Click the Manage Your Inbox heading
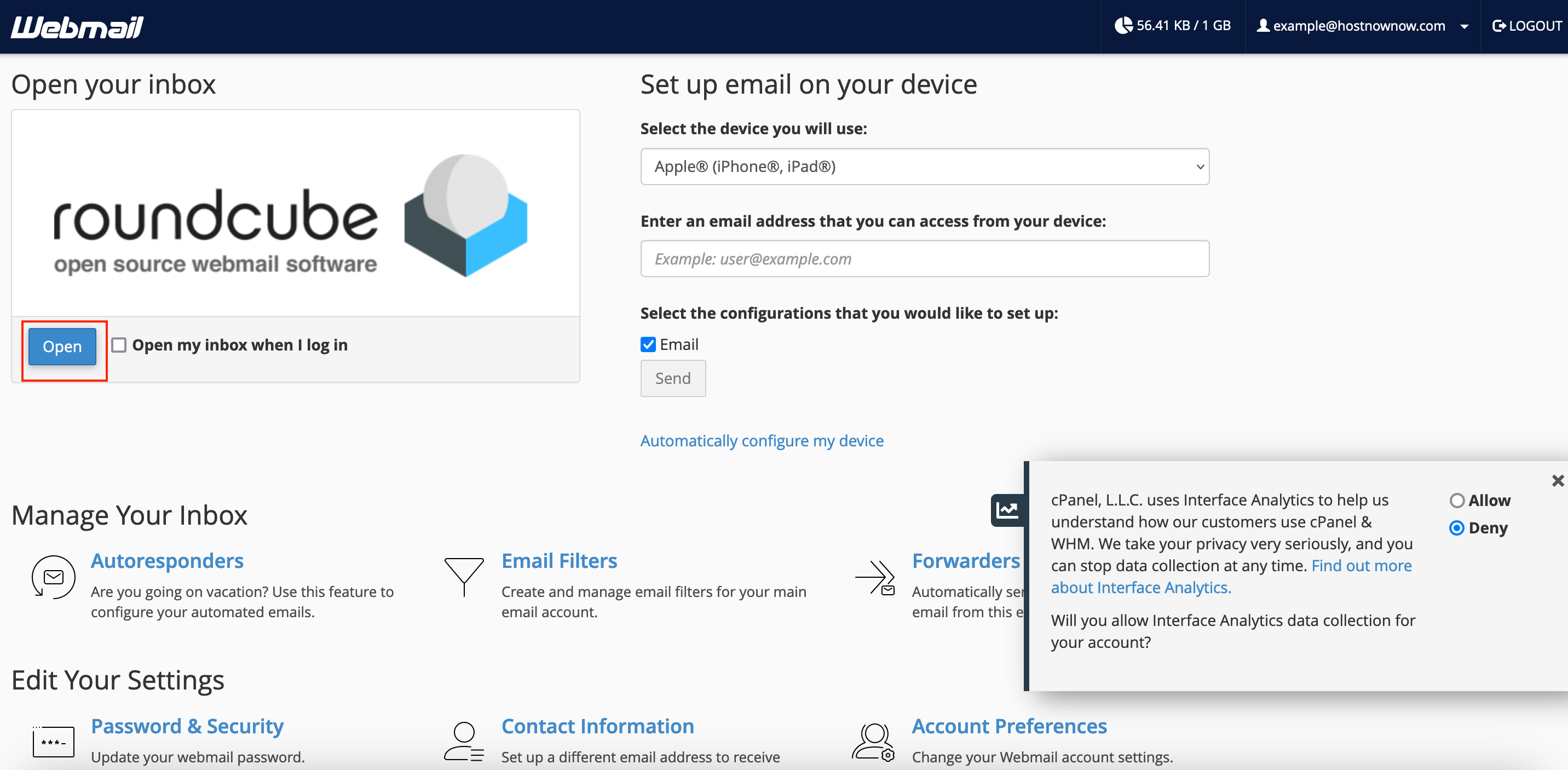This screenshot has width=1568, height=770. pyautogui.click(x=129, y=515)
